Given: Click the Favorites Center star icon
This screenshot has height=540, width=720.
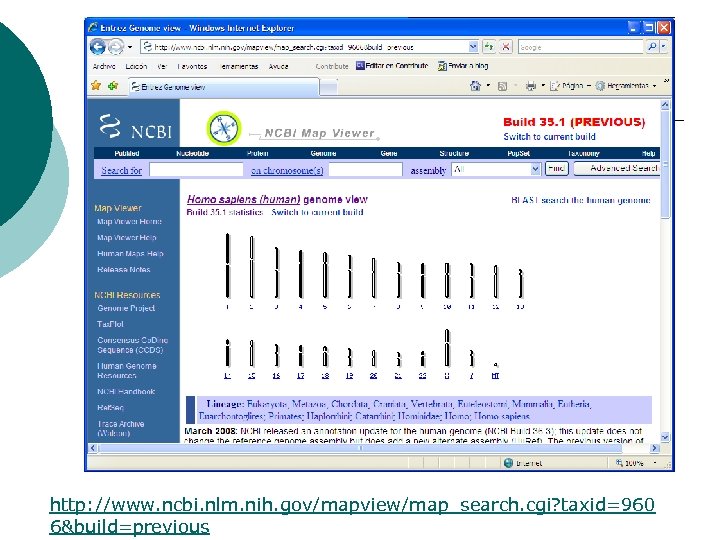Looking at the screenshot, I should point(96,85).
